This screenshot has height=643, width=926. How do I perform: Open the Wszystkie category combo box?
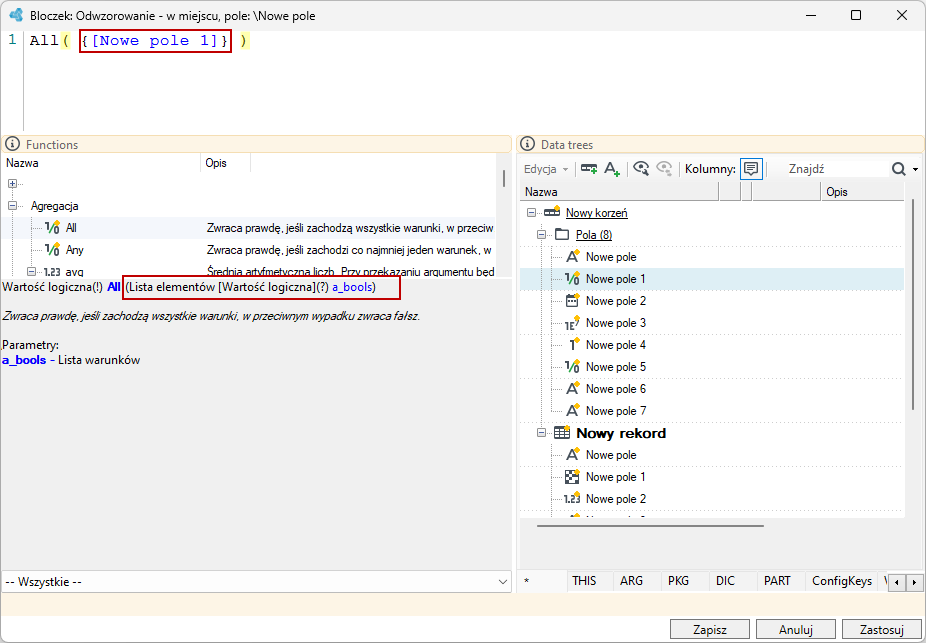(x=256, y=582)
